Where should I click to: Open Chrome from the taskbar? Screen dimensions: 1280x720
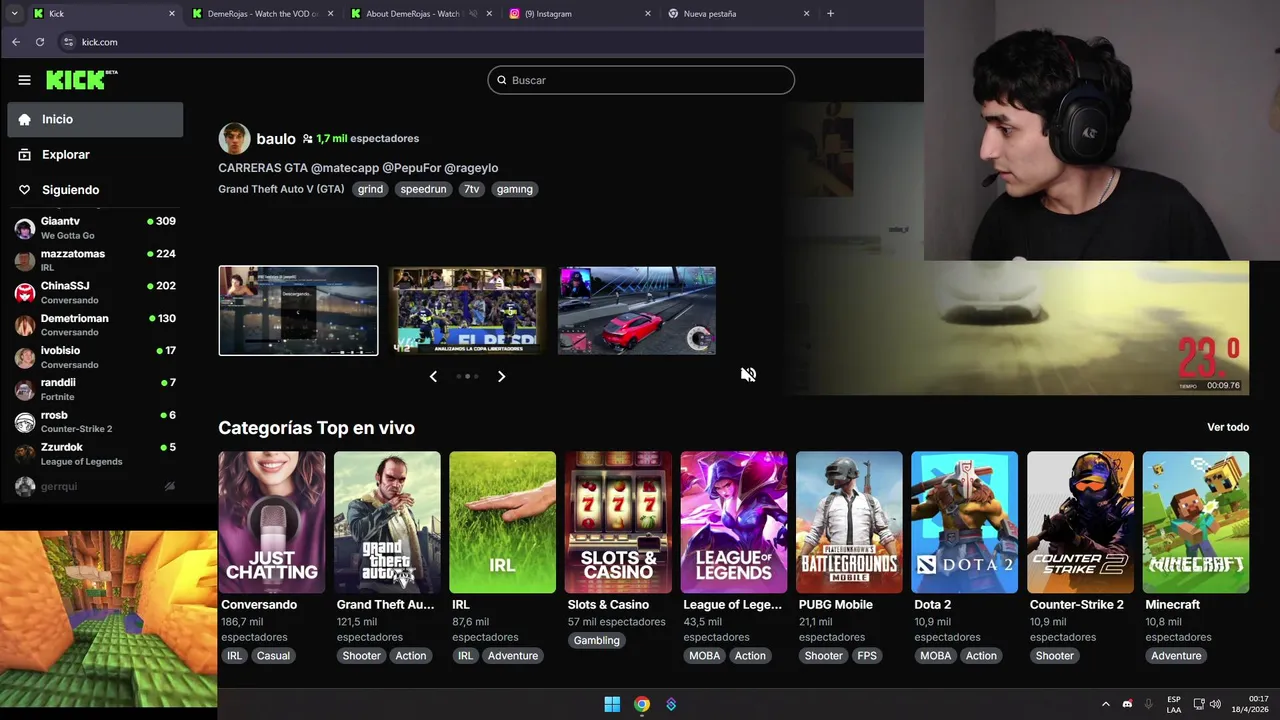tap(642, 704)
